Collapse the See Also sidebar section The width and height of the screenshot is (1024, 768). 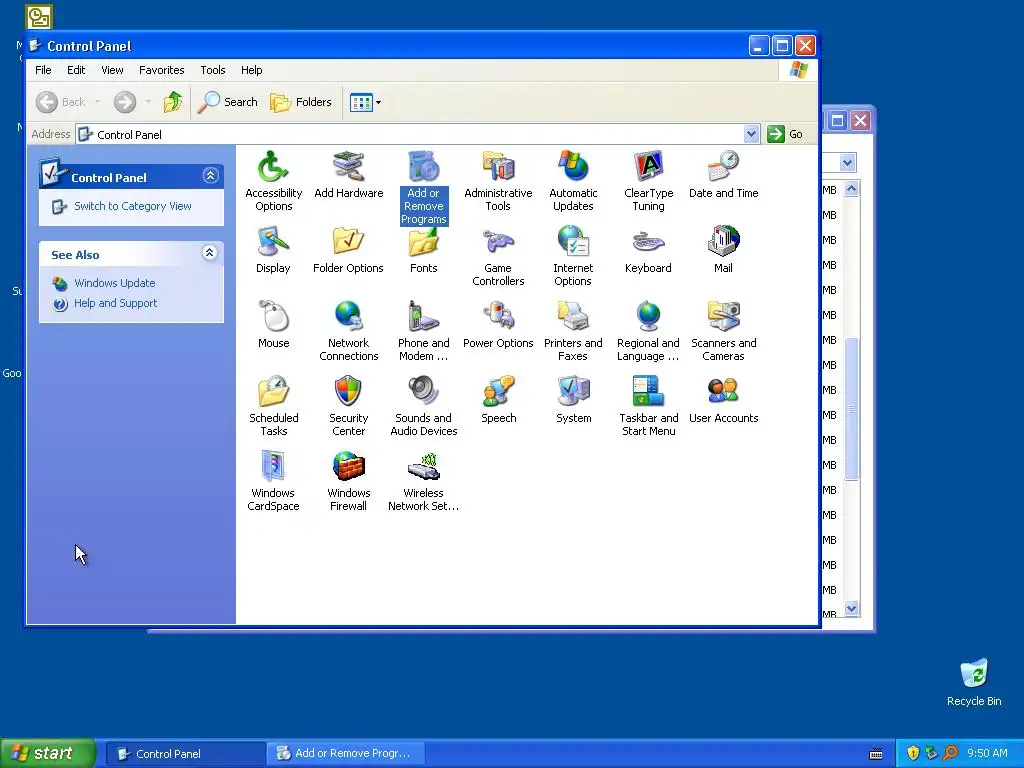pos(210,253)
